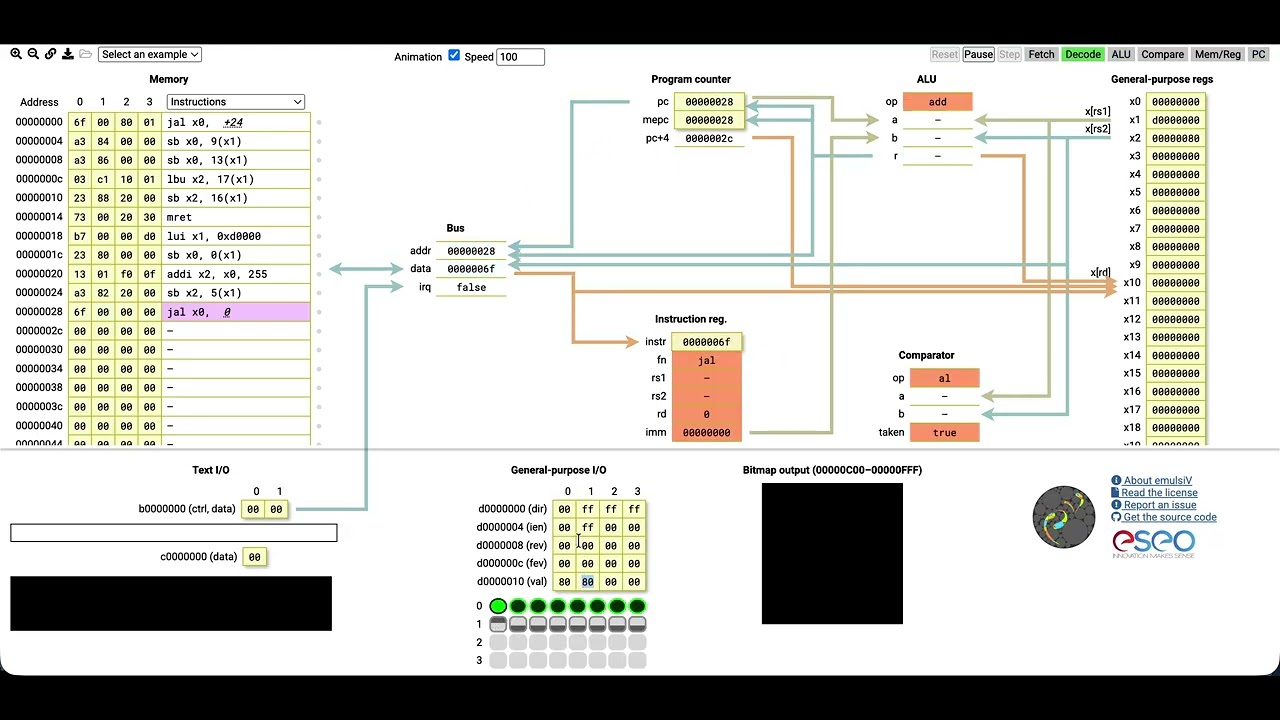Click the 'addi x2, x0, 255' instruction
The width and height of the screenshot is (1280, 720).
click(236, 274)
